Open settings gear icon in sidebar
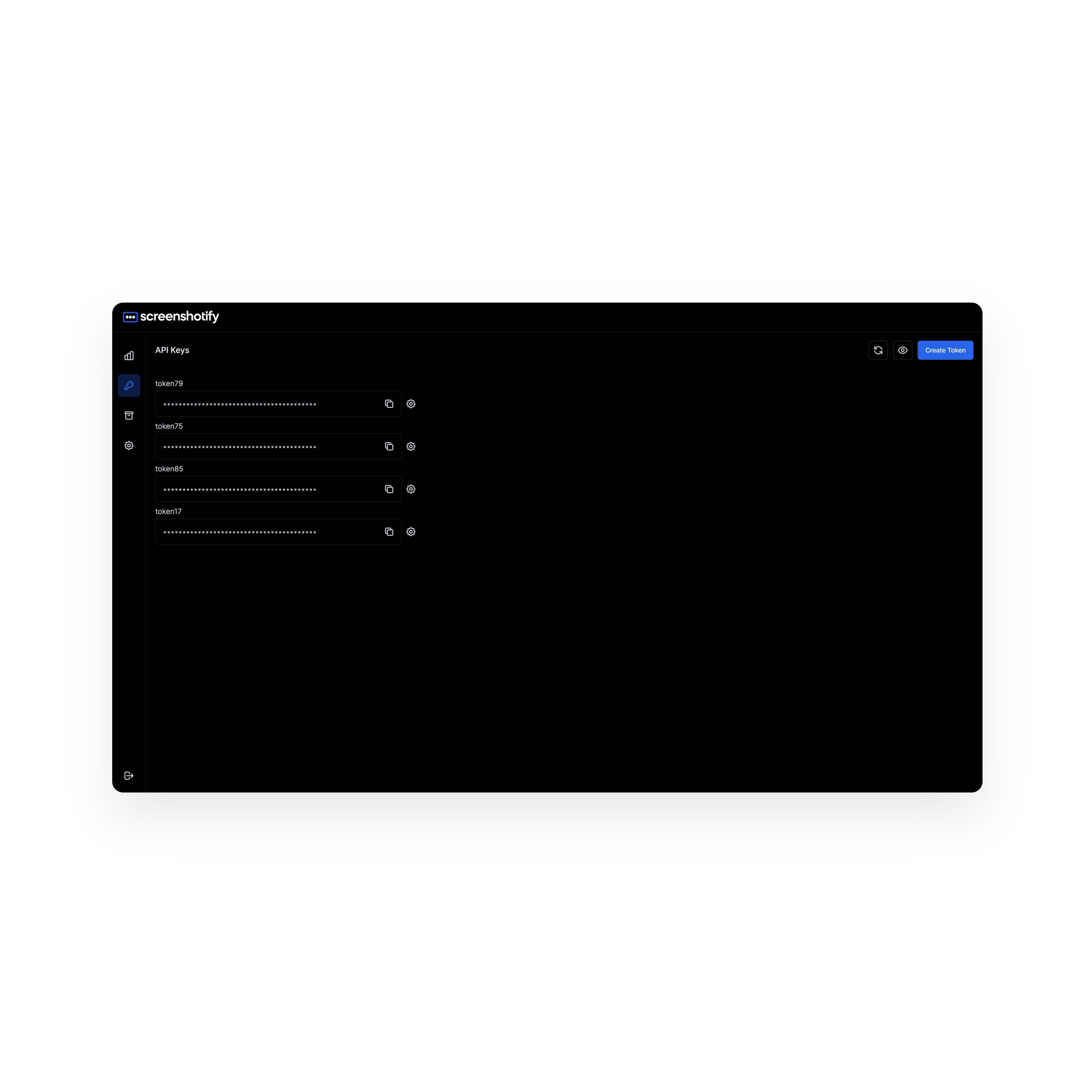 click(x=128, y=445)
